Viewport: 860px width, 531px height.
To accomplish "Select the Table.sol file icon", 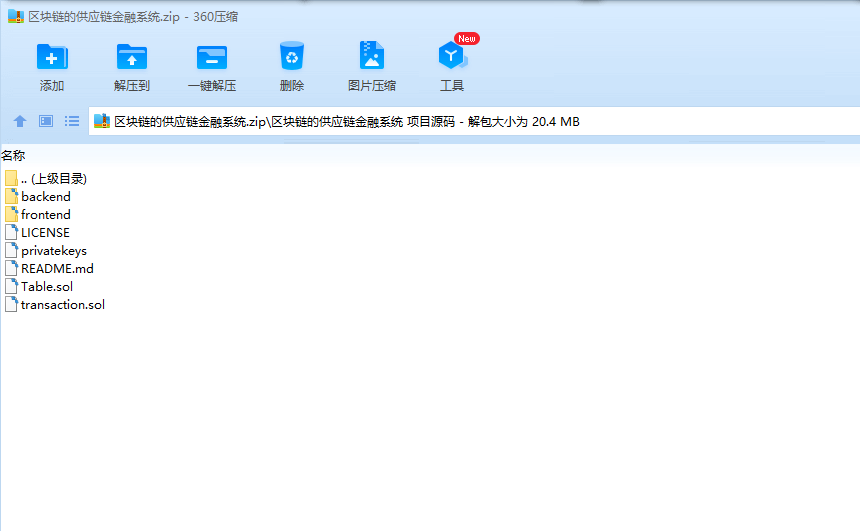I will pos(12,286).
